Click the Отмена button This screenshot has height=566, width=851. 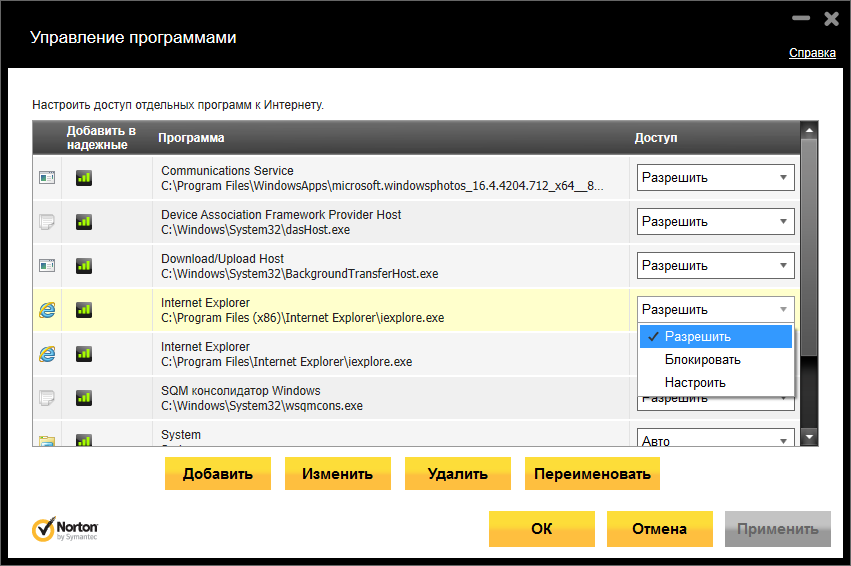(x=659, y=529)
